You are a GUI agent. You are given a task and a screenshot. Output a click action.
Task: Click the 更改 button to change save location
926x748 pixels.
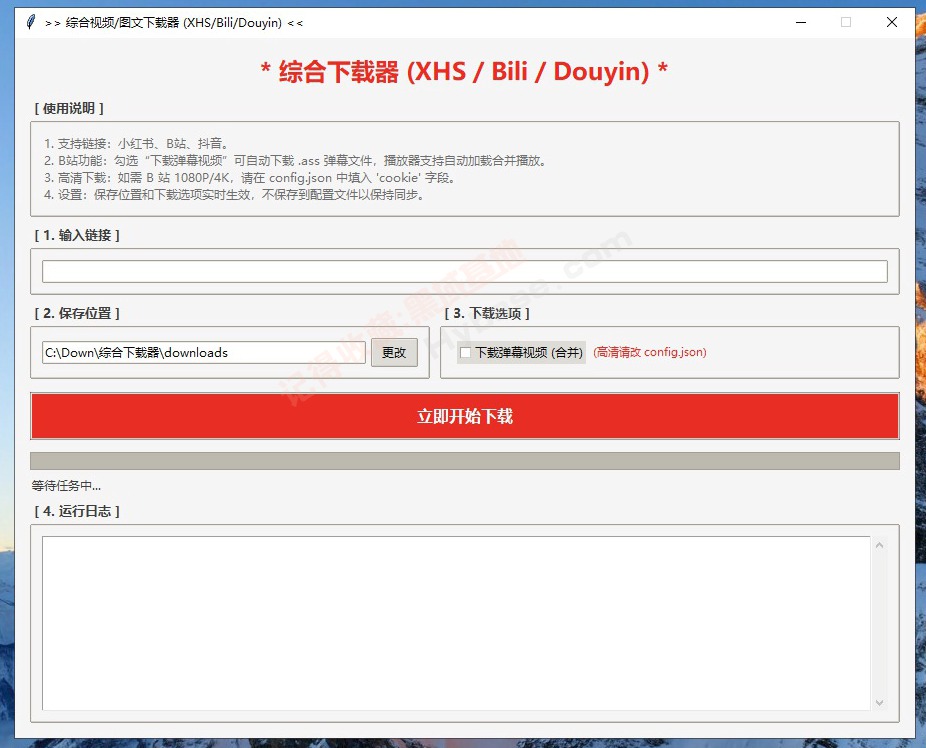point(394,352)
